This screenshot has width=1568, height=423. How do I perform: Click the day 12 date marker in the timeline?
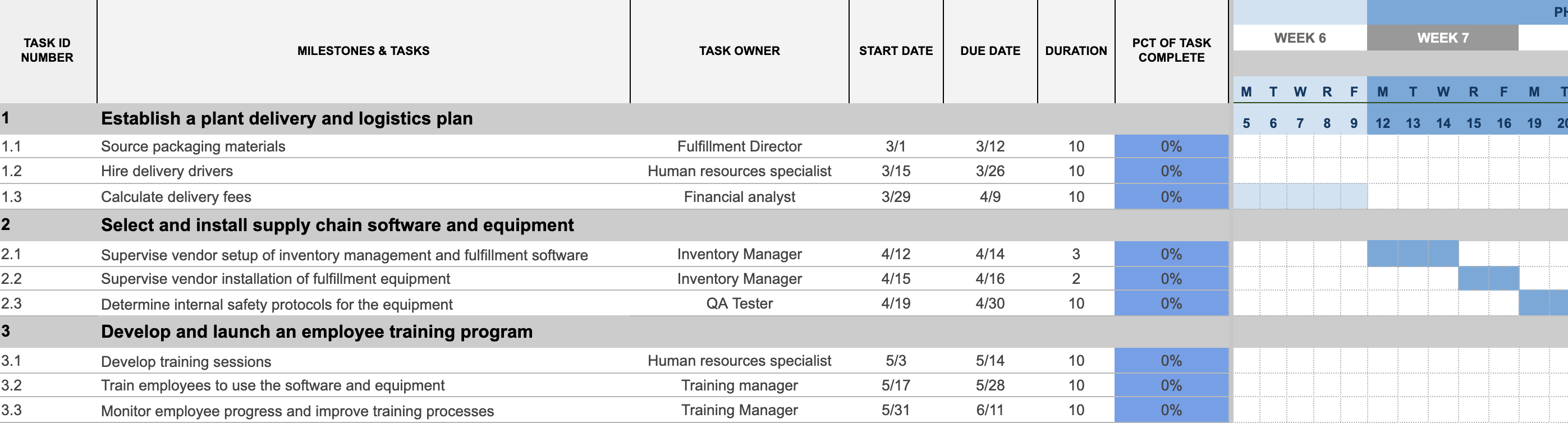[x=1382, y=123]
